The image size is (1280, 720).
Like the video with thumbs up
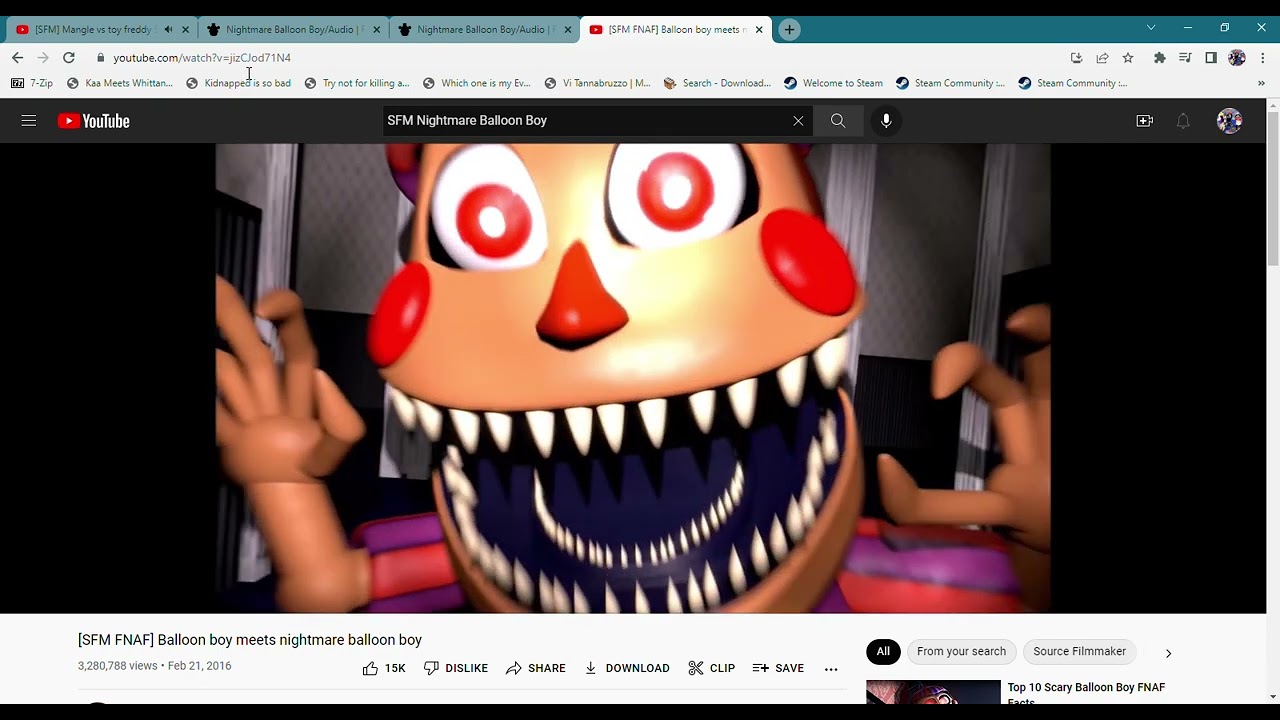coord(384,668)
